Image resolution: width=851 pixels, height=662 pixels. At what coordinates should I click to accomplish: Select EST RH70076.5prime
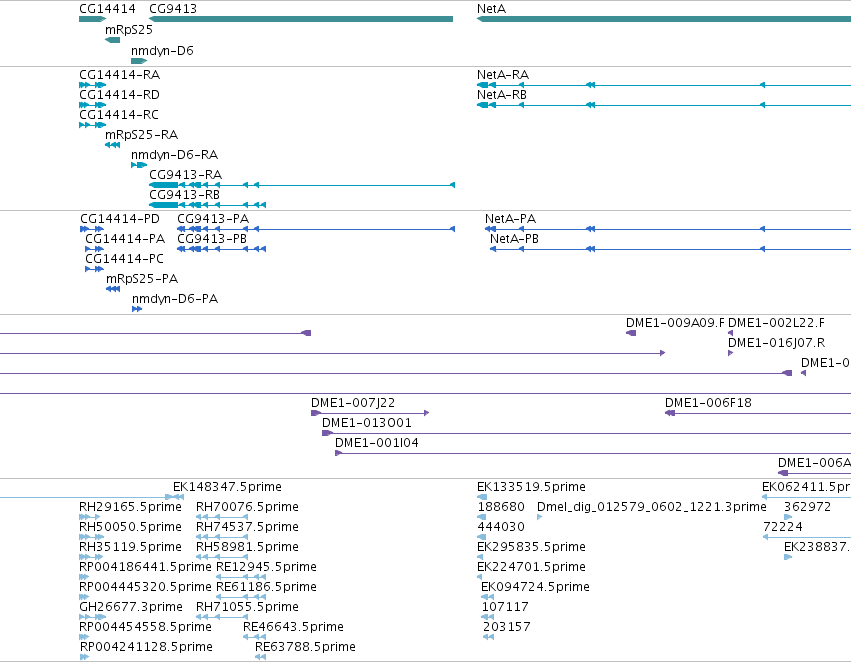pos(247,507)
